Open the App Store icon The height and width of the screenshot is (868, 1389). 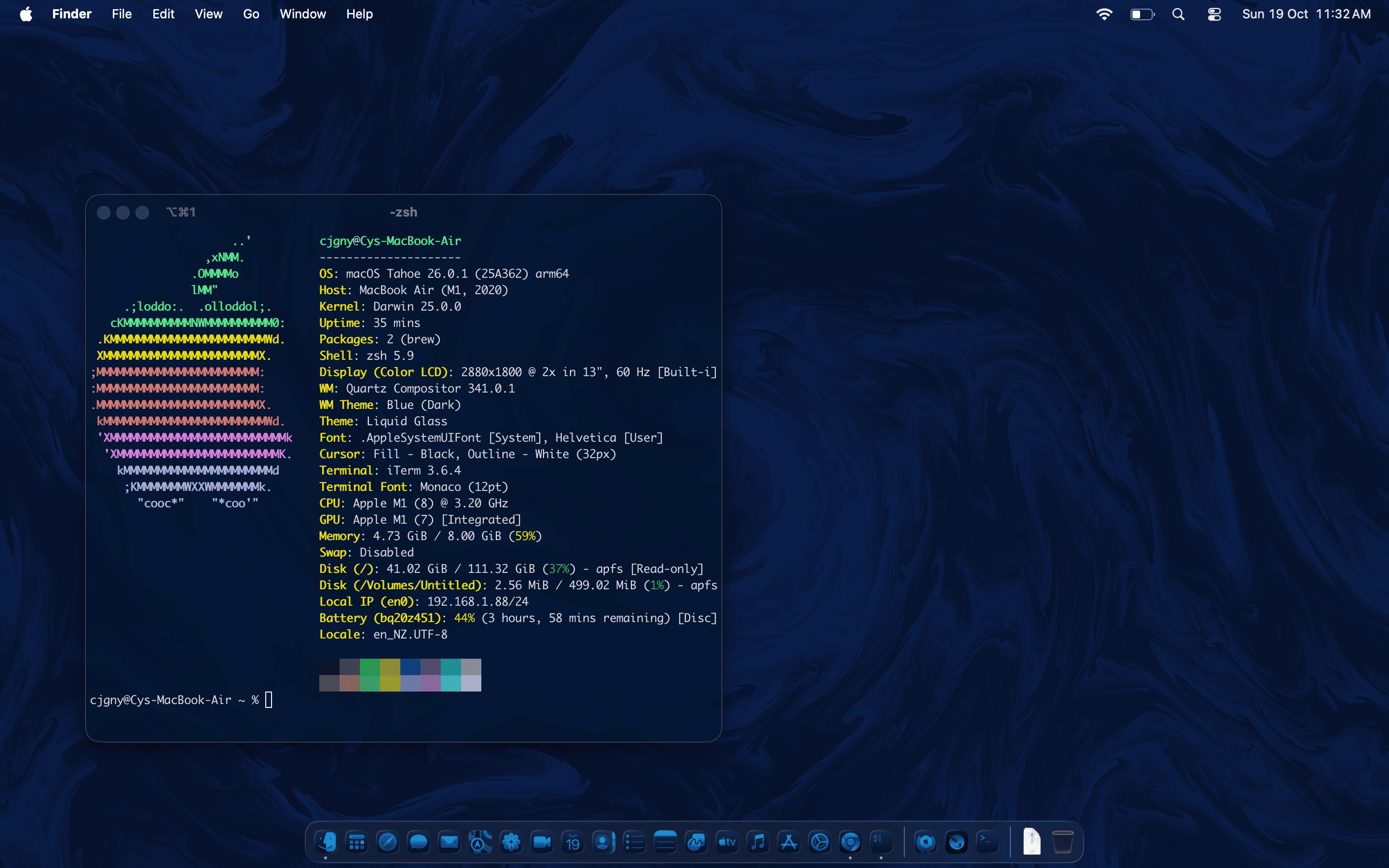click(789, 841)
